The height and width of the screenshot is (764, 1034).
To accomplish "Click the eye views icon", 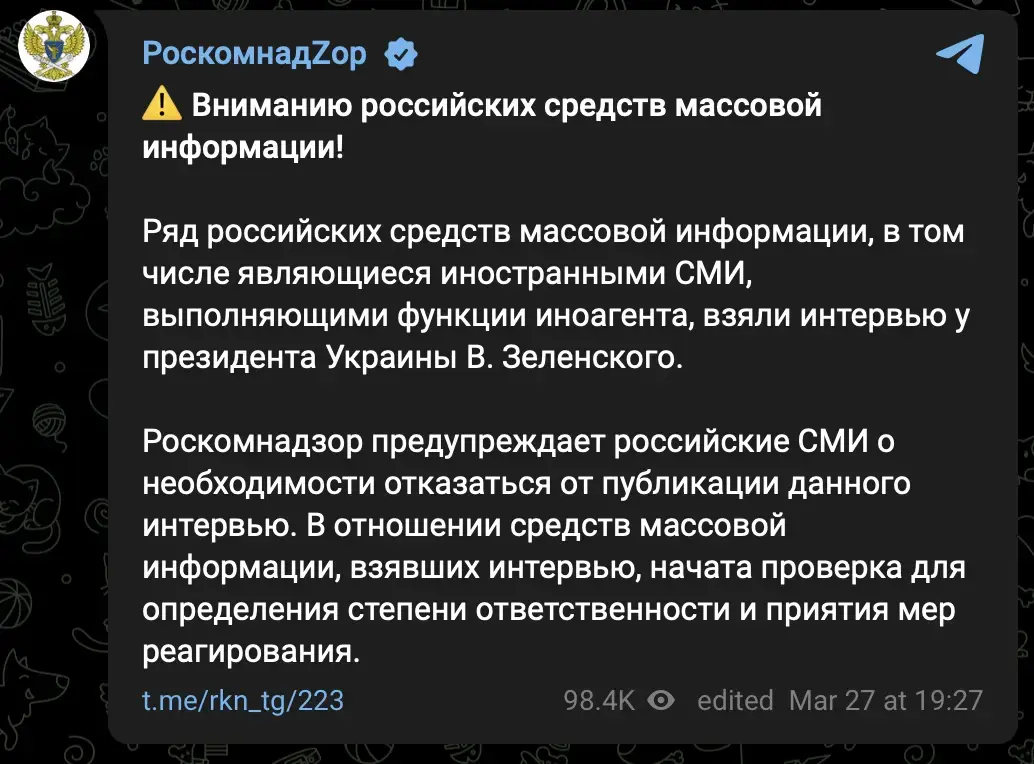I will pyautogui.click(x=661, y=700).
